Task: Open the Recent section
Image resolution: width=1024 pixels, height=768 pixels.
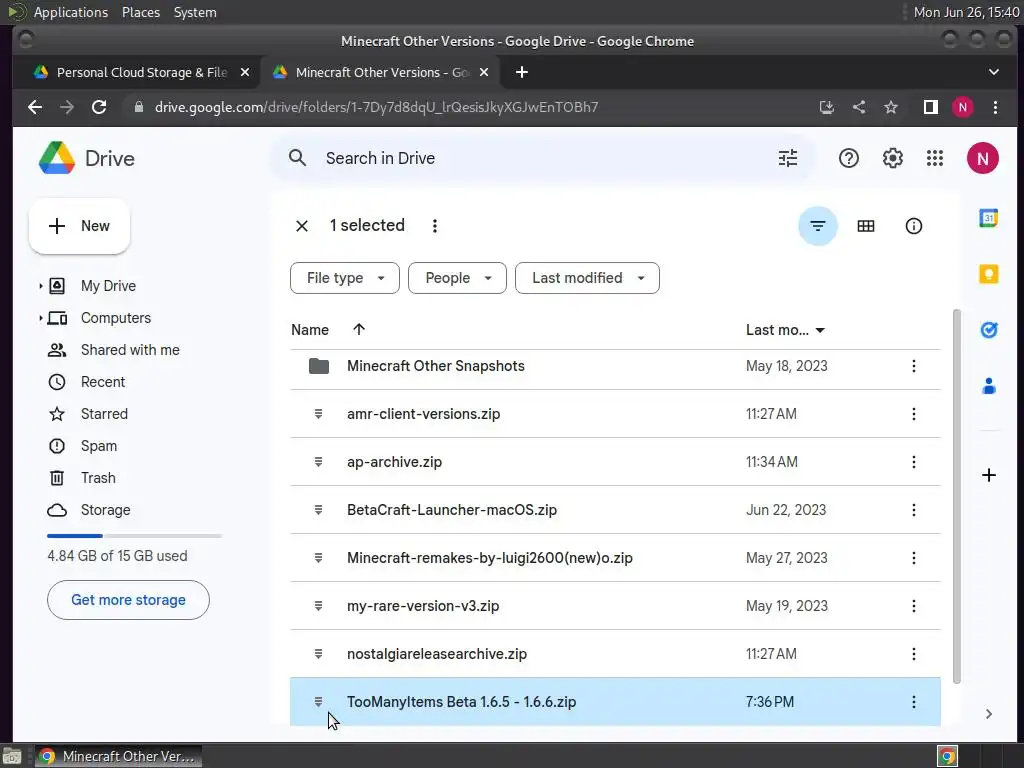Action: tap(103, 382)
